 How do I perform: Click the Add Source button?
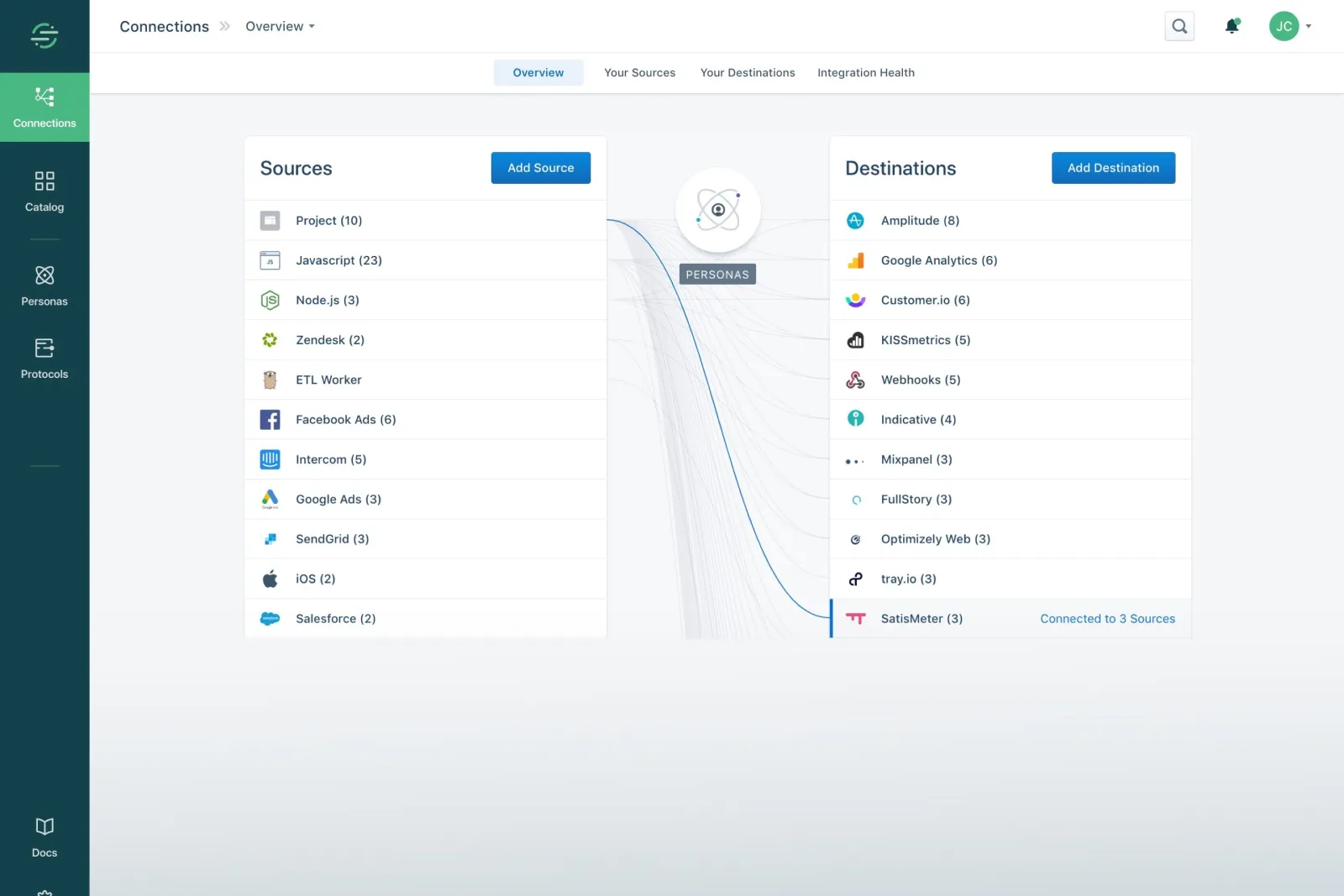coord(541,168)
